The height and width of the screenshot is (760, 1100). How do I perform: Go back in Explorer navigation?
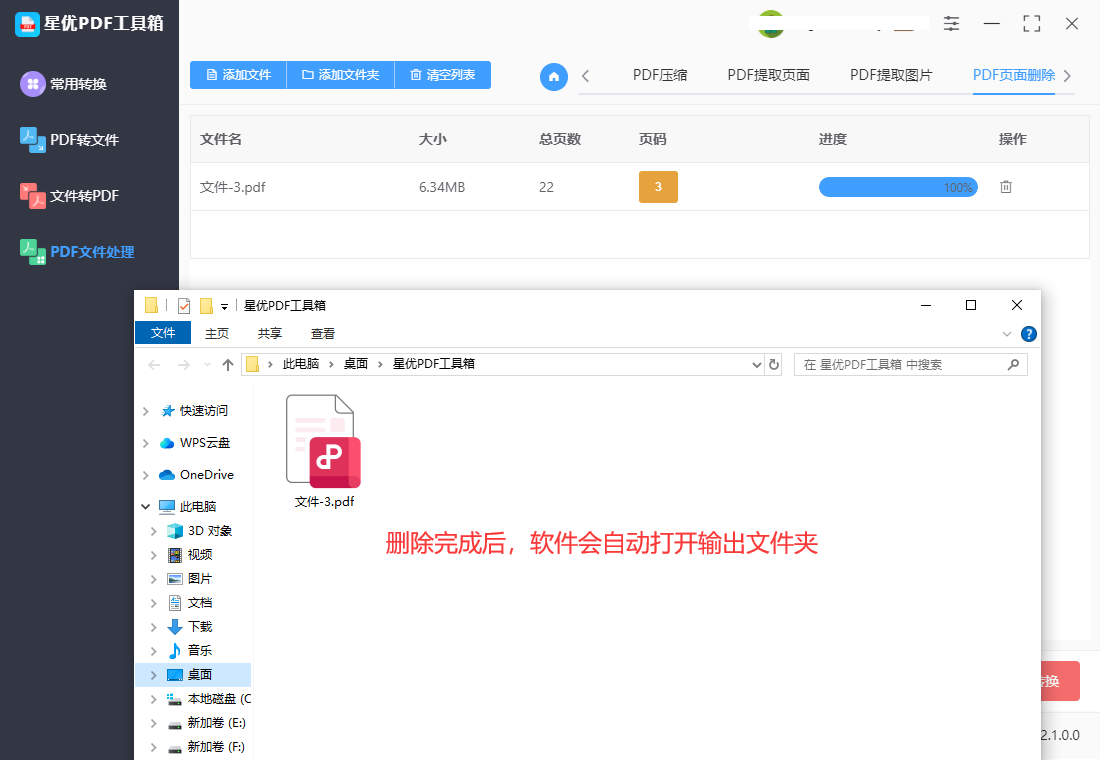tap(154, 364)
